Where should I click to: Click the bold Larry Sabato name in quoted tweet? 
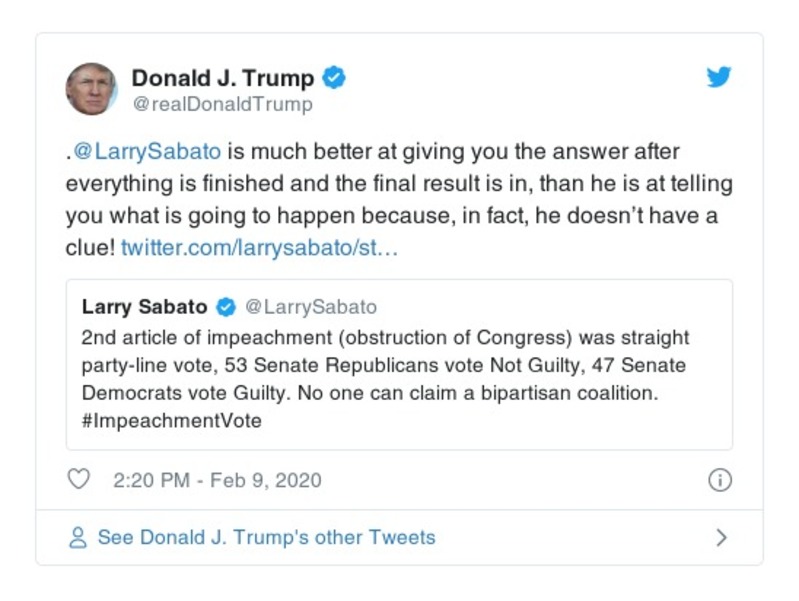click(x=145, y=307)
